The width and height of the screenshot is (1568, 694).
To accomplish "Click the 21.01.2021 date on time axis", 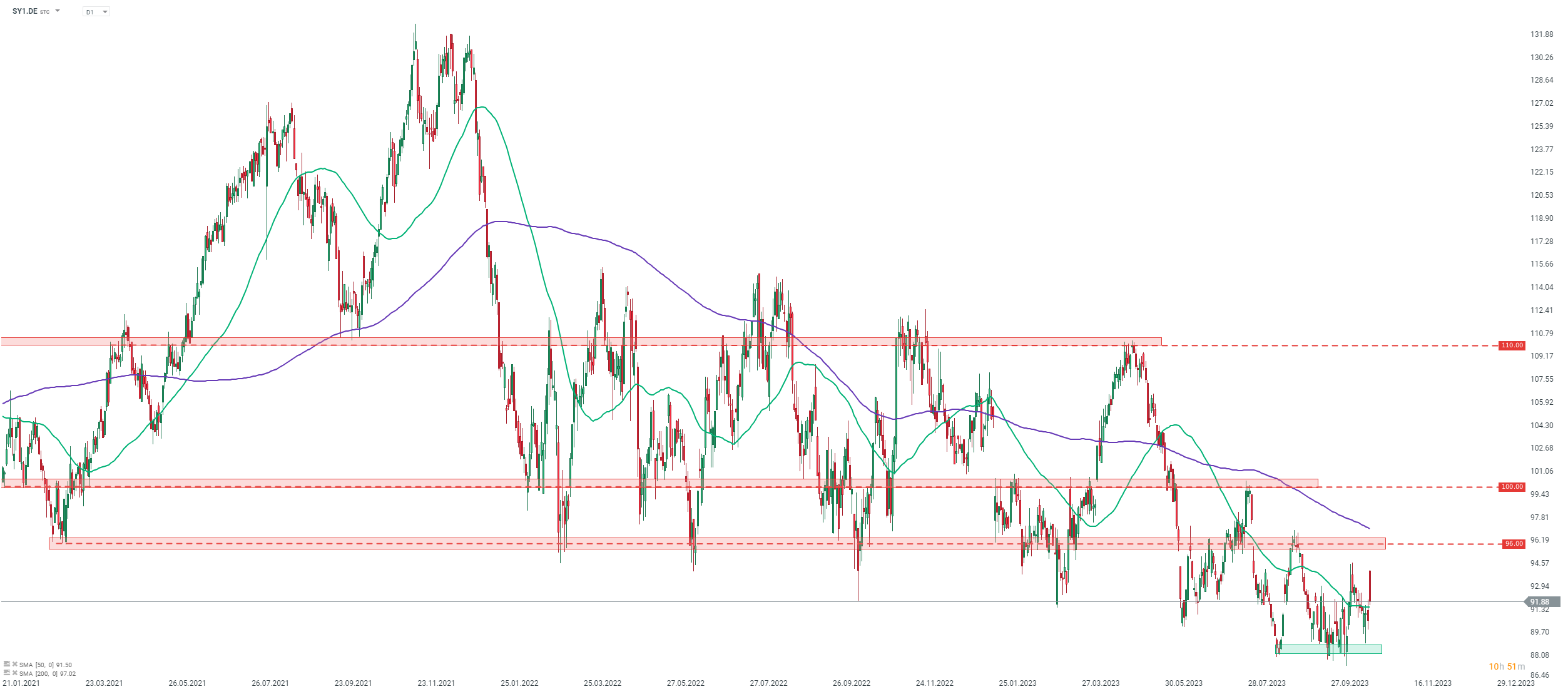I will click(x=22, y=683).
